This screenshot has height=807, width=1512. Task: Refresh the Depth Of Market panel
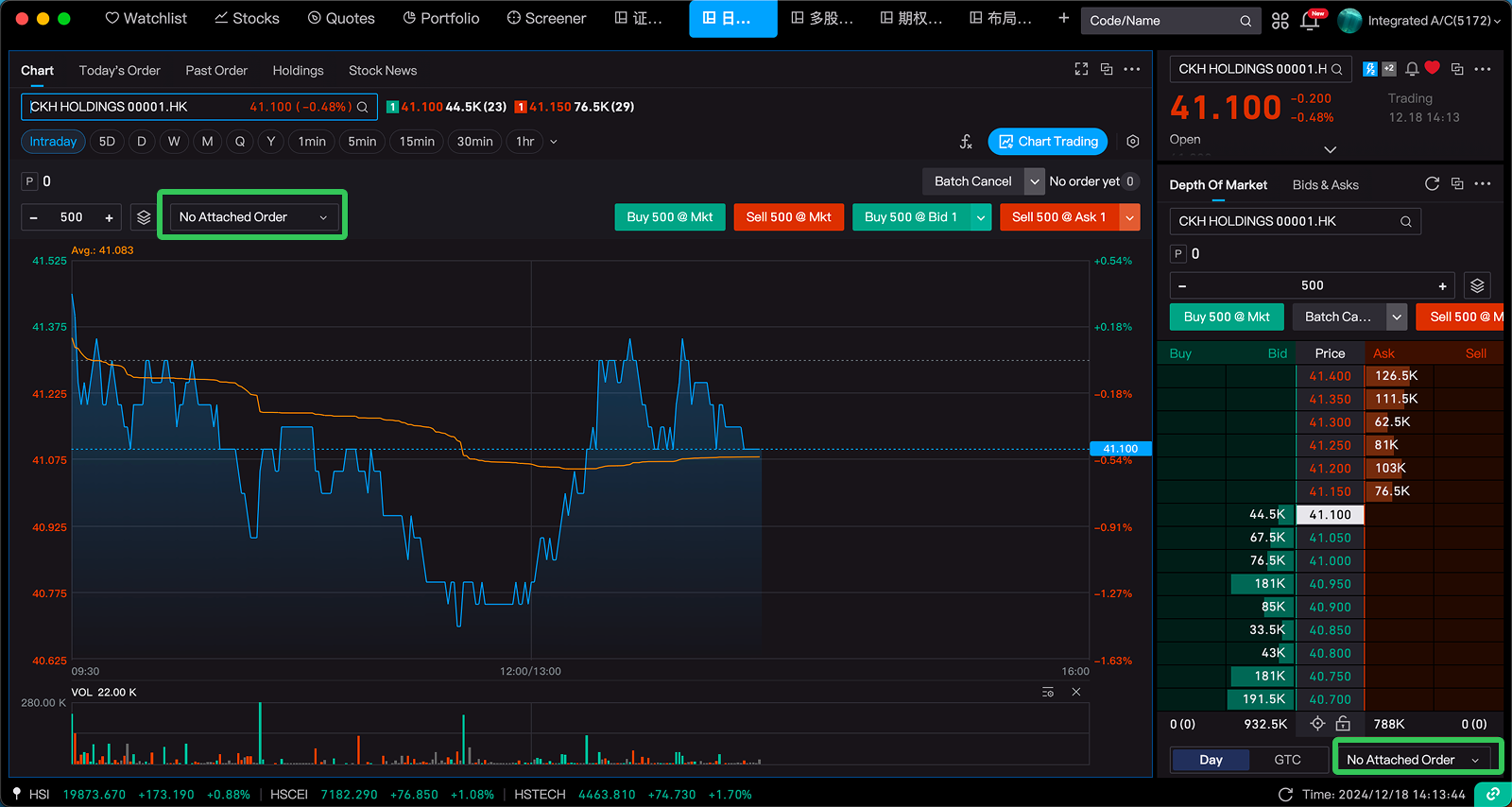pos(1432,184)
